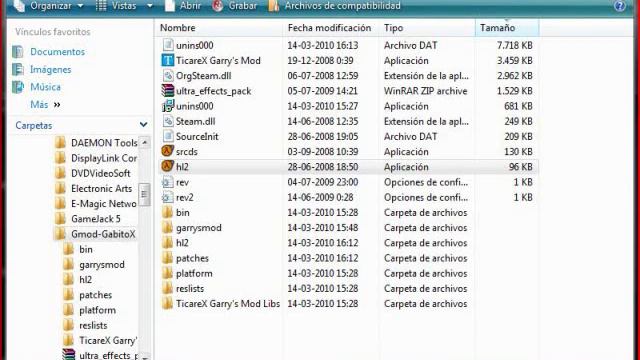Click the Grabar disc icon
Screen dimensions: 640x360
tap(218, 6)
